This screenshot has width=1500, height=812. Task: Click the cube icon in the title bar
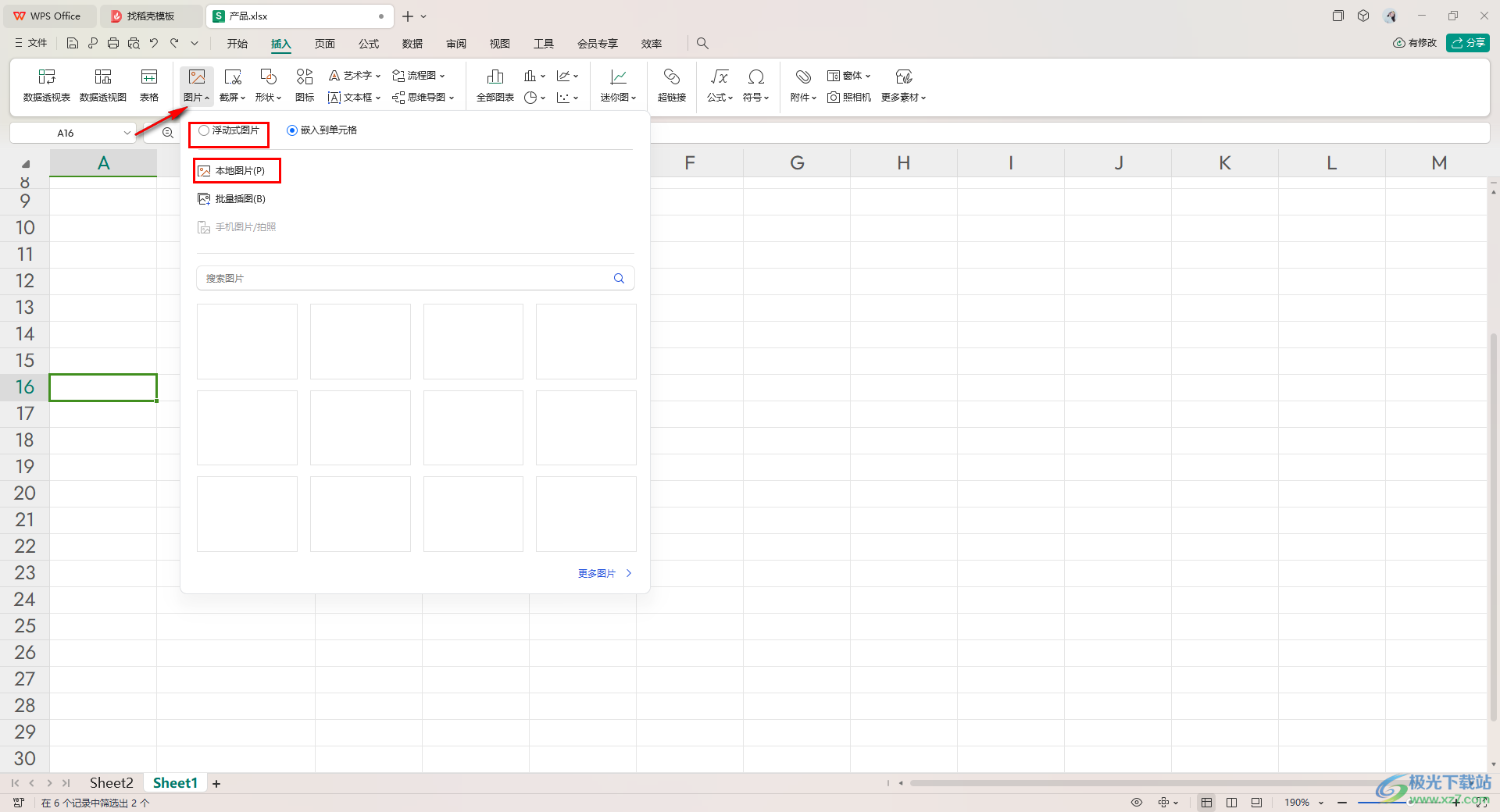pyautogui.click(x=1363, y=16)
